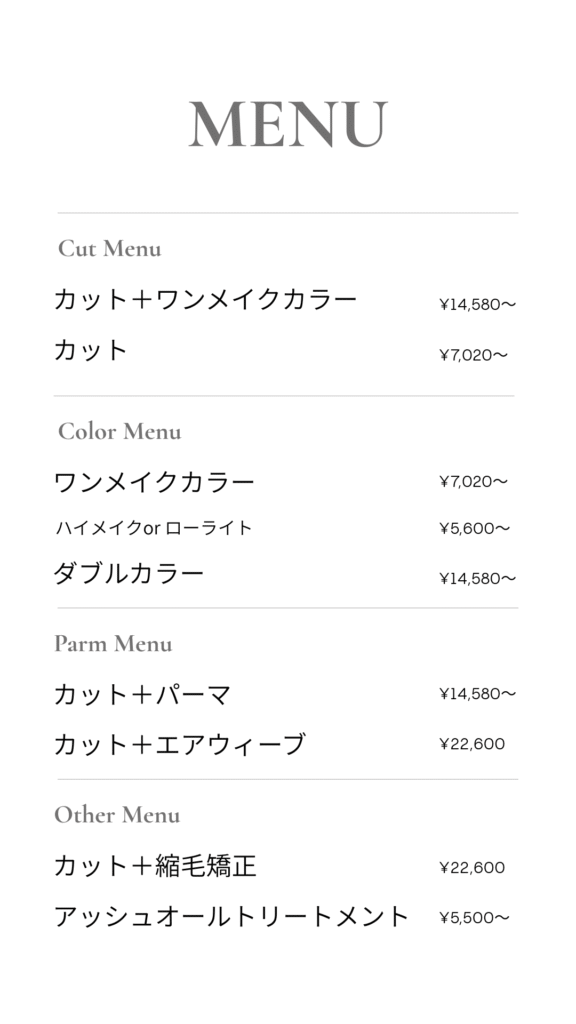Click the カット item under Cut Menu
Screen dimensions: 576x1024
pyautogui.click(x=91, y=350)
